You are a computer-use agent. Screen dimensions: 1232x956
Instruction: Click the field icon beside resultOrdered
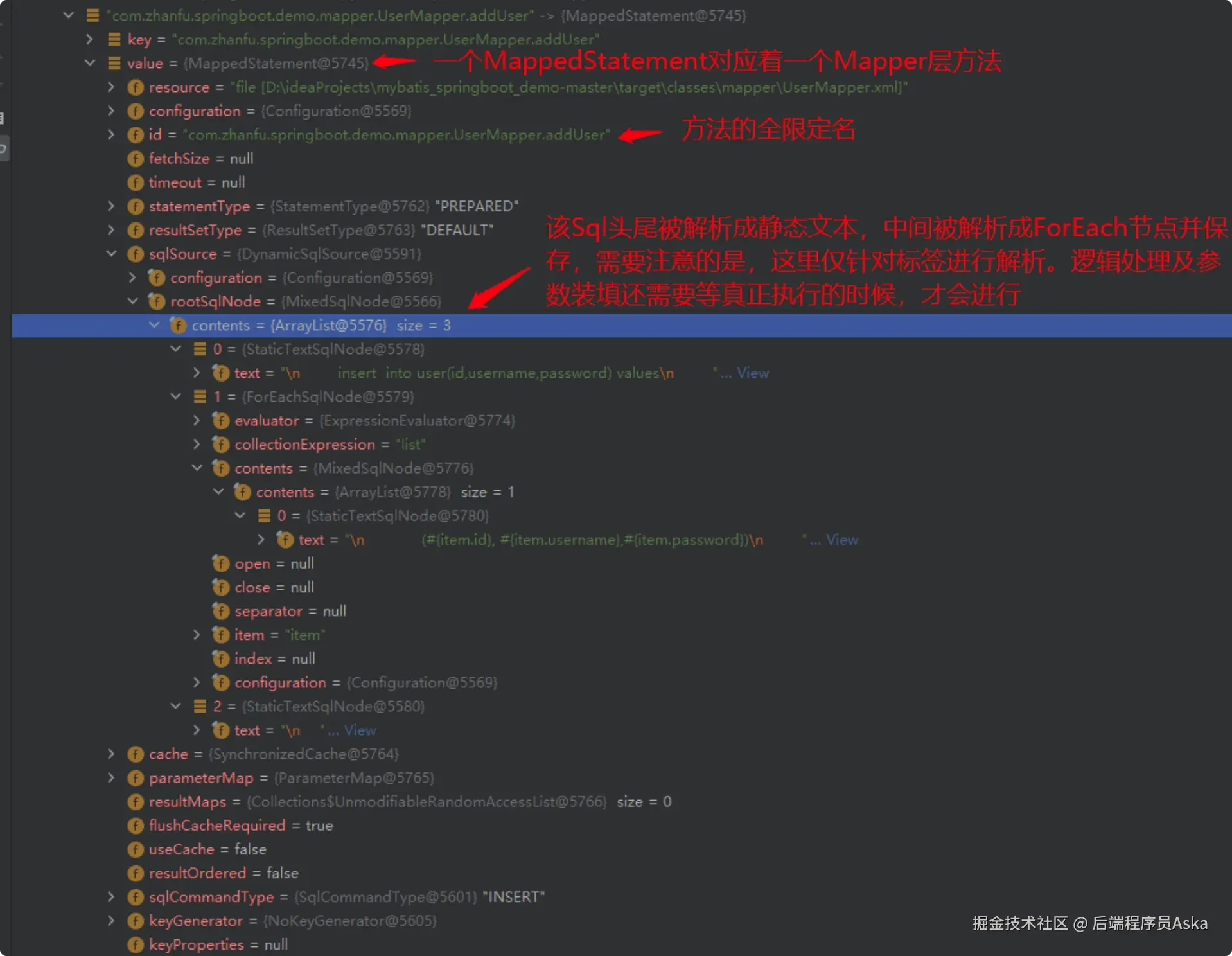click(136, 873)
